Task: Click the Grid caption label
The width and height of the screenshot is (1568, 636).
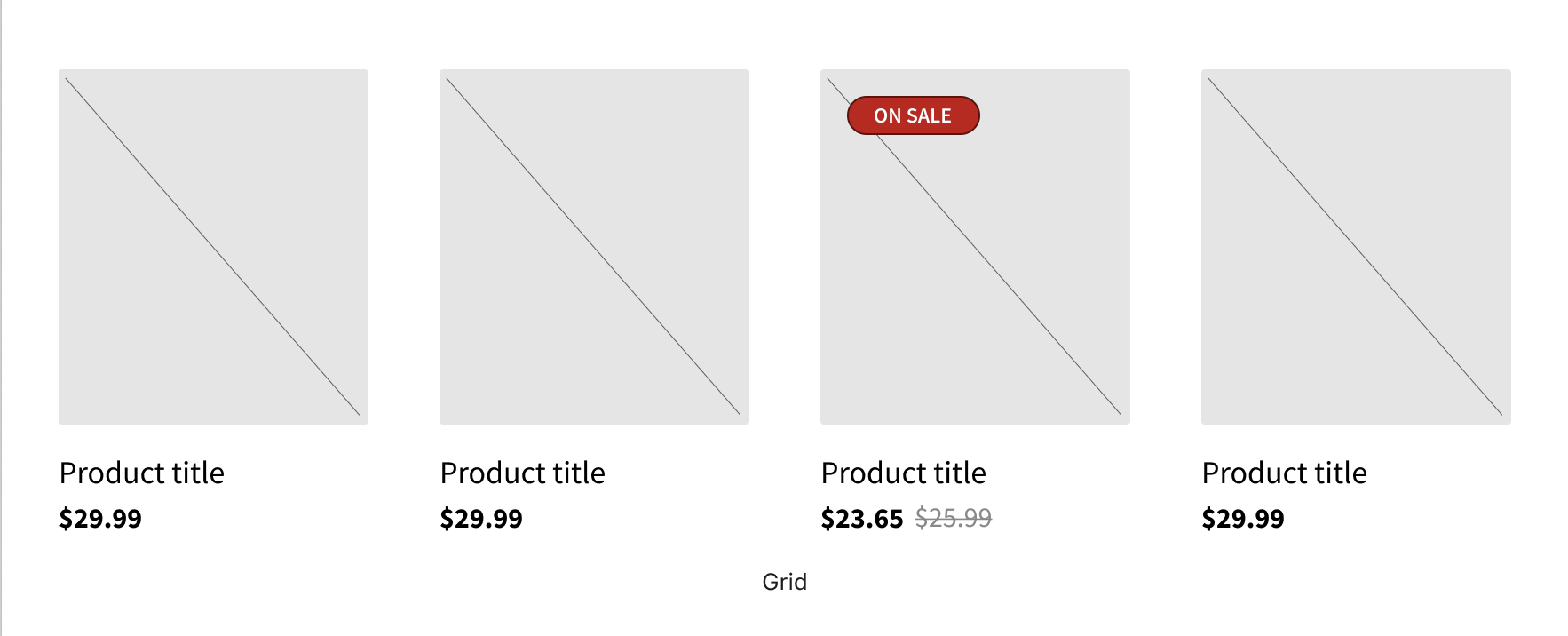Action: [x=783, y=582]
